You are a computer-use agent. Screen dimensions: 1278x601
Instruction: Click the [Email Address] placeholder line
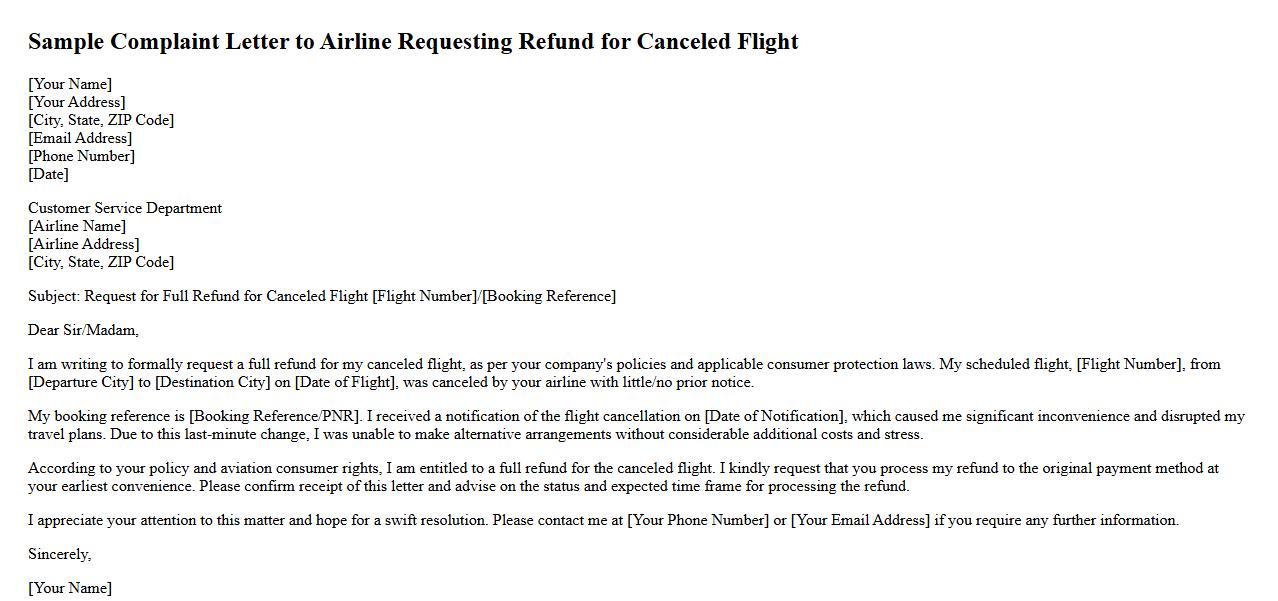coord(80,138)
